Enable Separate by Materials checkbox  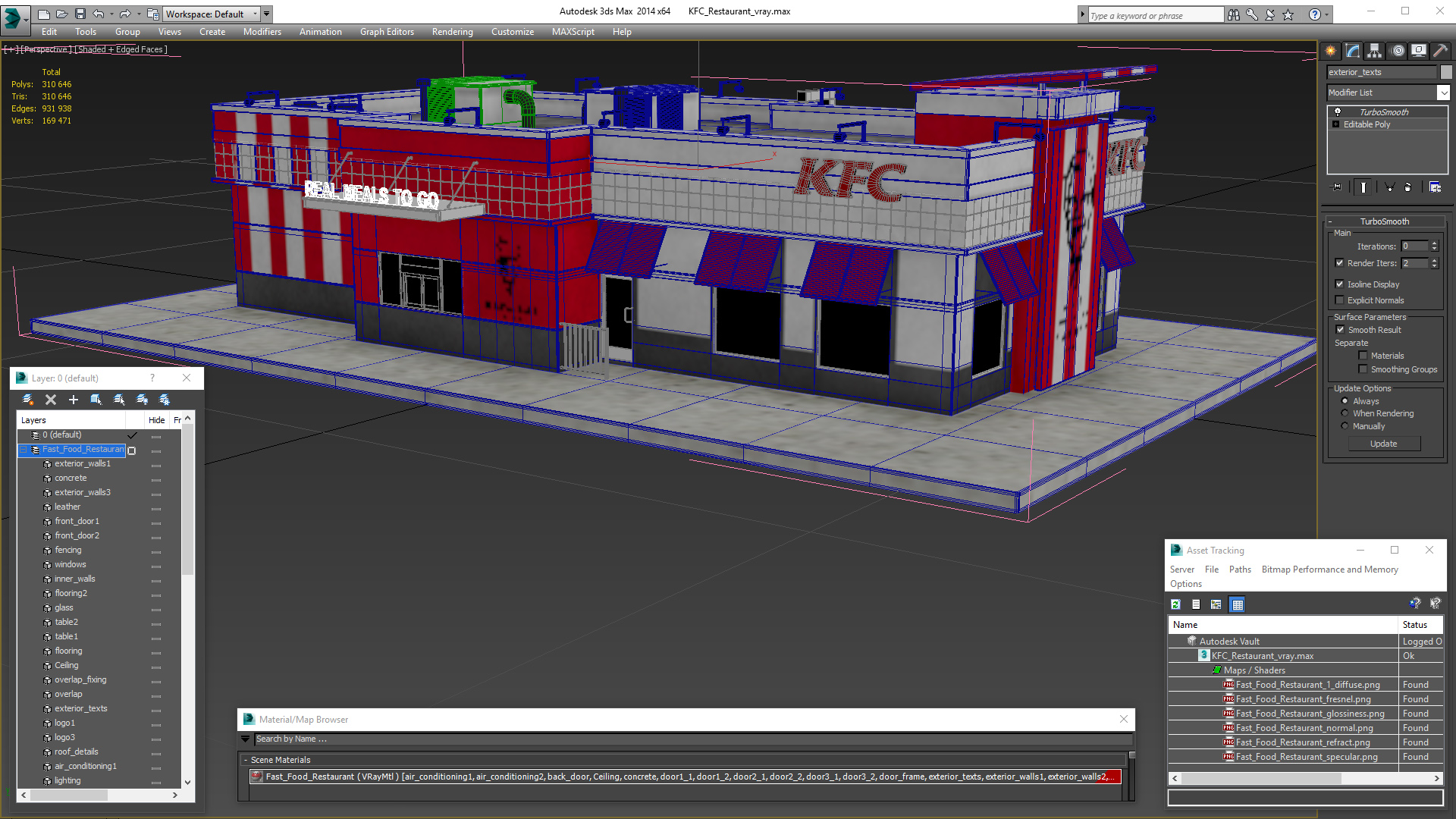pos(1363,356)
